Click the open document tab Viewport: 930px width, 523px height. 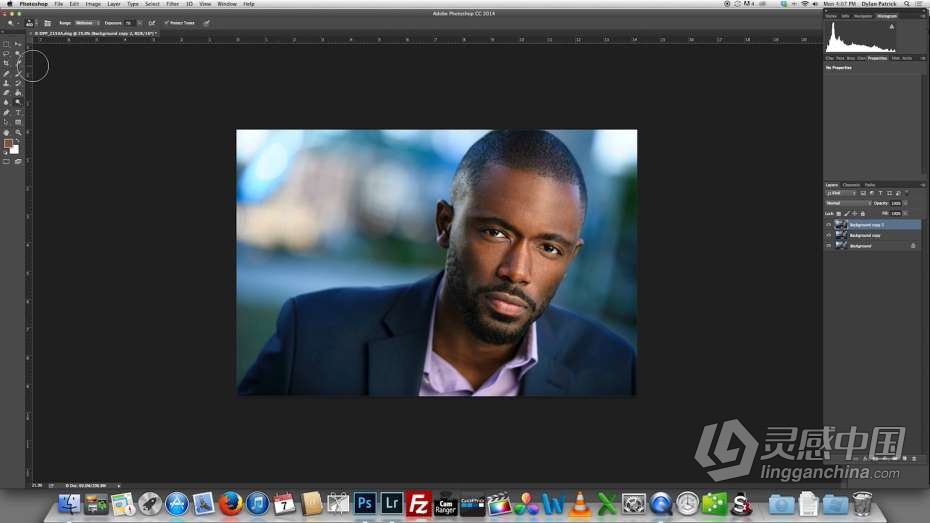(95, 34)
